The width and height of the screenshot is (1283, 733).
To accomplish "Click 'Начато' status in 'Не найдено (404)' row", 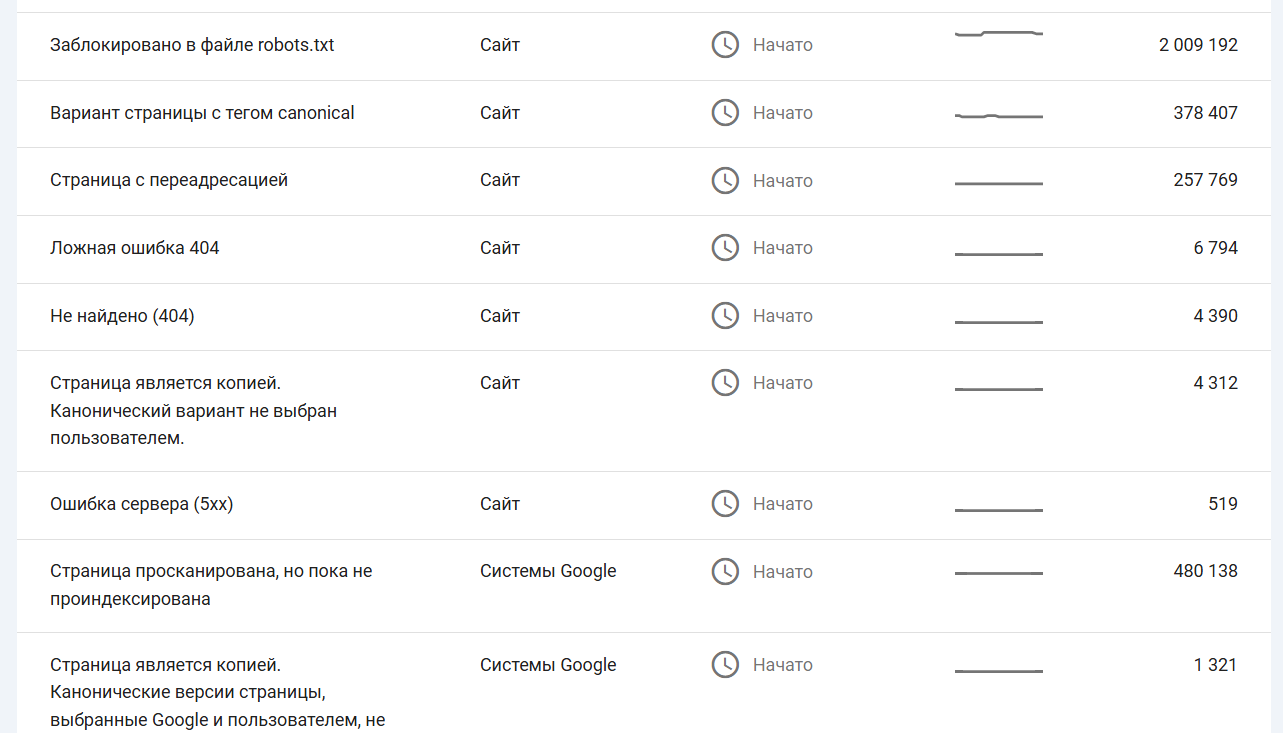I will coord(783,316).
